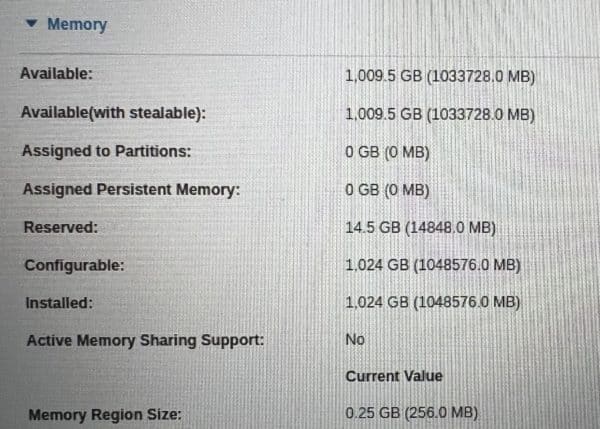This screenshot has width=600, height=429.
Task: Select Assigned to Partitions label
Action: click(x=107, y=151)
